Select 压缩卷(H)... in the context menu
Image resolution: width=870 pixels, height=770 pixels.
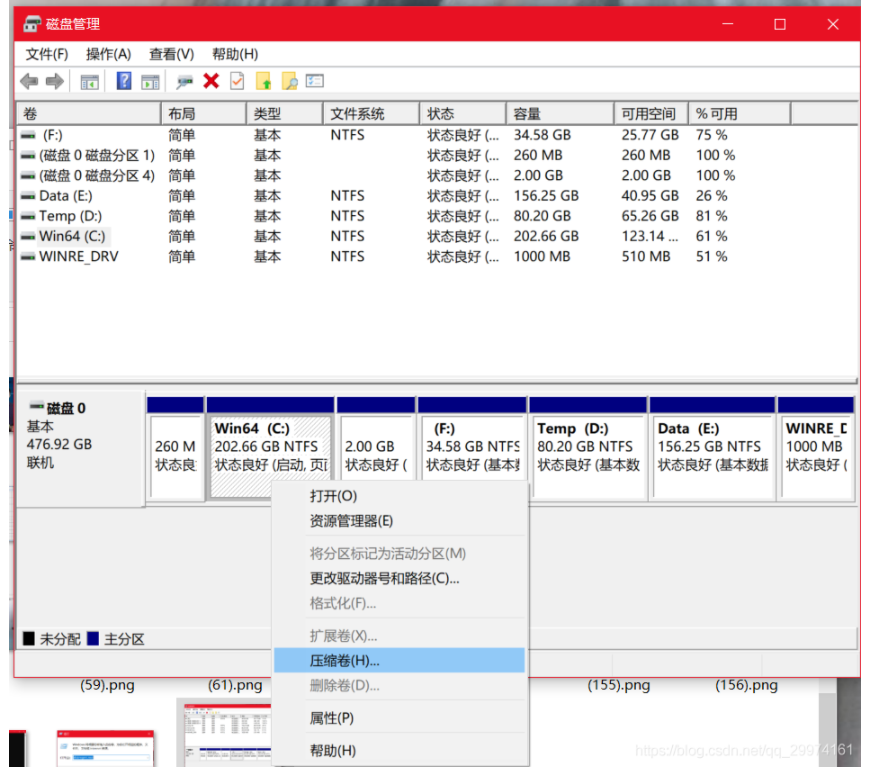(x=399, y=661)
